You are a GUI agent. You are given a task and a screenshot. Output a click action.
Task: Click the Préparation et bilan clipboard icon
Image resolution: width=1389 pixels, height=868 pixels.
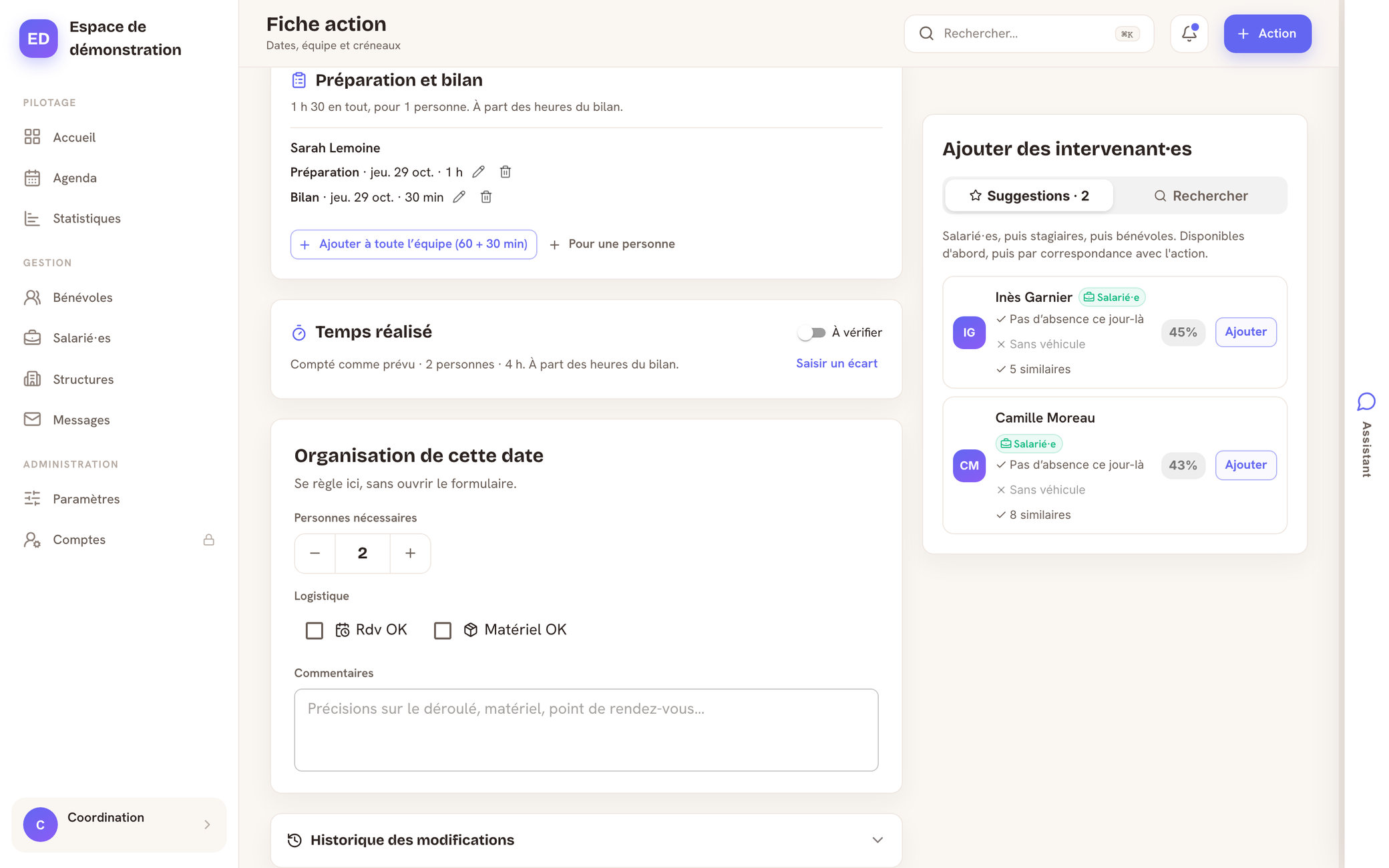[x=299, y=80]
